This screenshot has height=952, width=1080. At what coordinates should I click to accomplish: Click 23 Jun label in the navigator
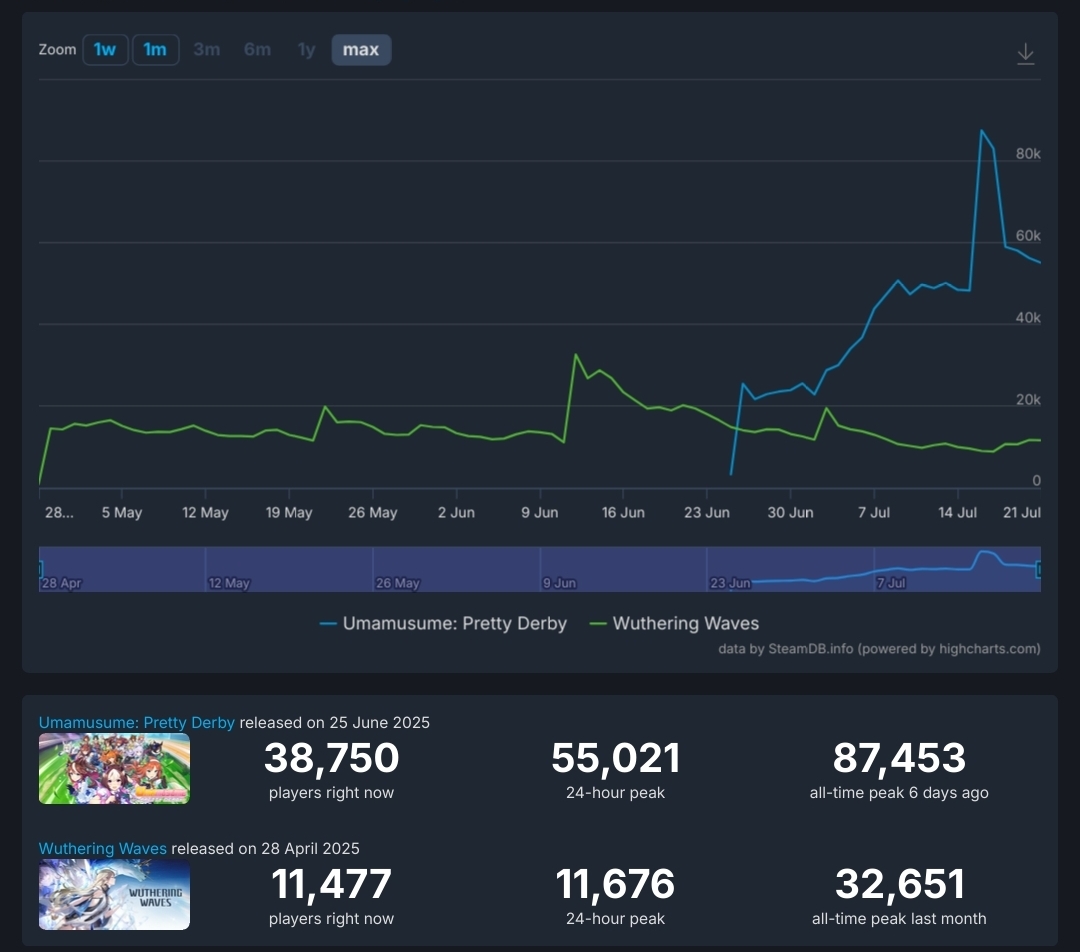[x=730, y=583]
